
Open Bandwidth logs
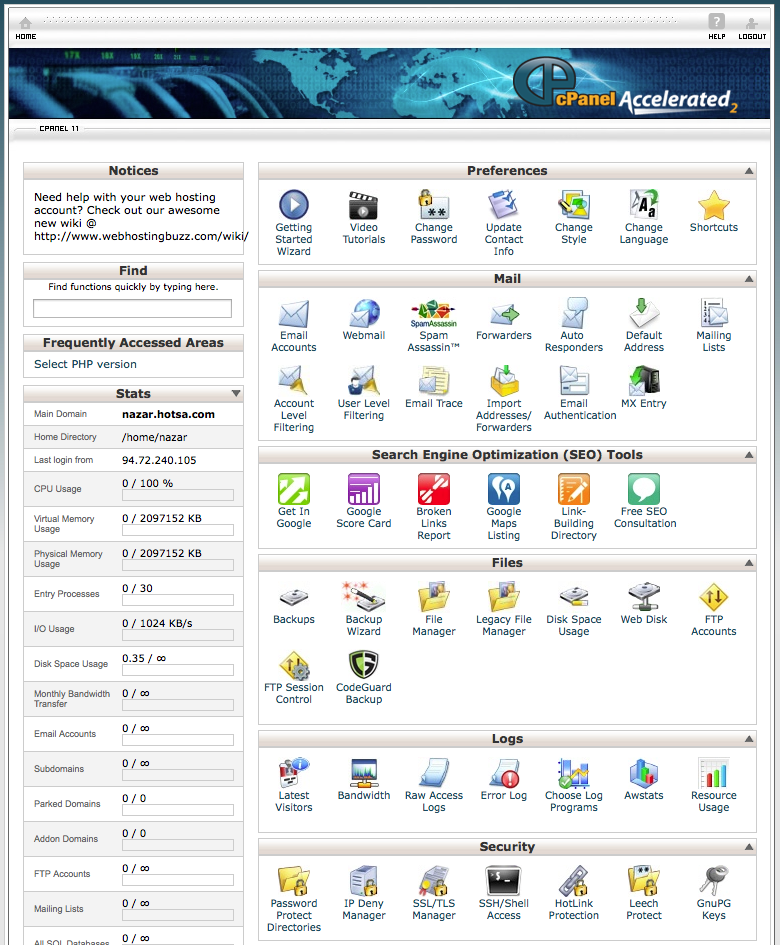[x=363, y=773]
